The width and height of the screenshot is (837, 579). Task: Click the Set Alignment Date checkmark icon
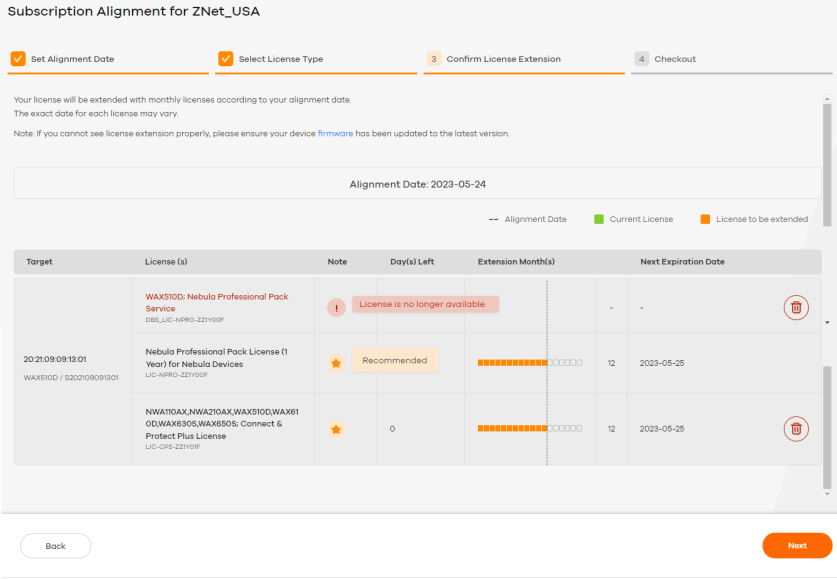tap(18, 59)
